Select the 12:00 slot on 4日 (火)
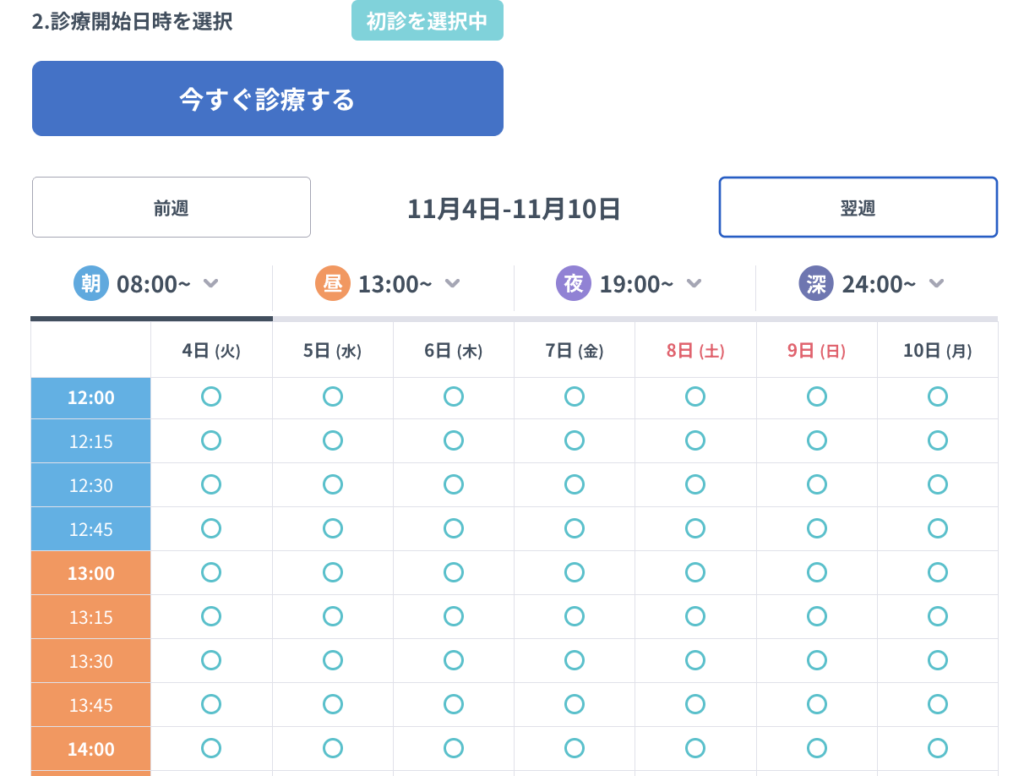The width and height of the screenshot is (1024, 776). coord(211,397)
